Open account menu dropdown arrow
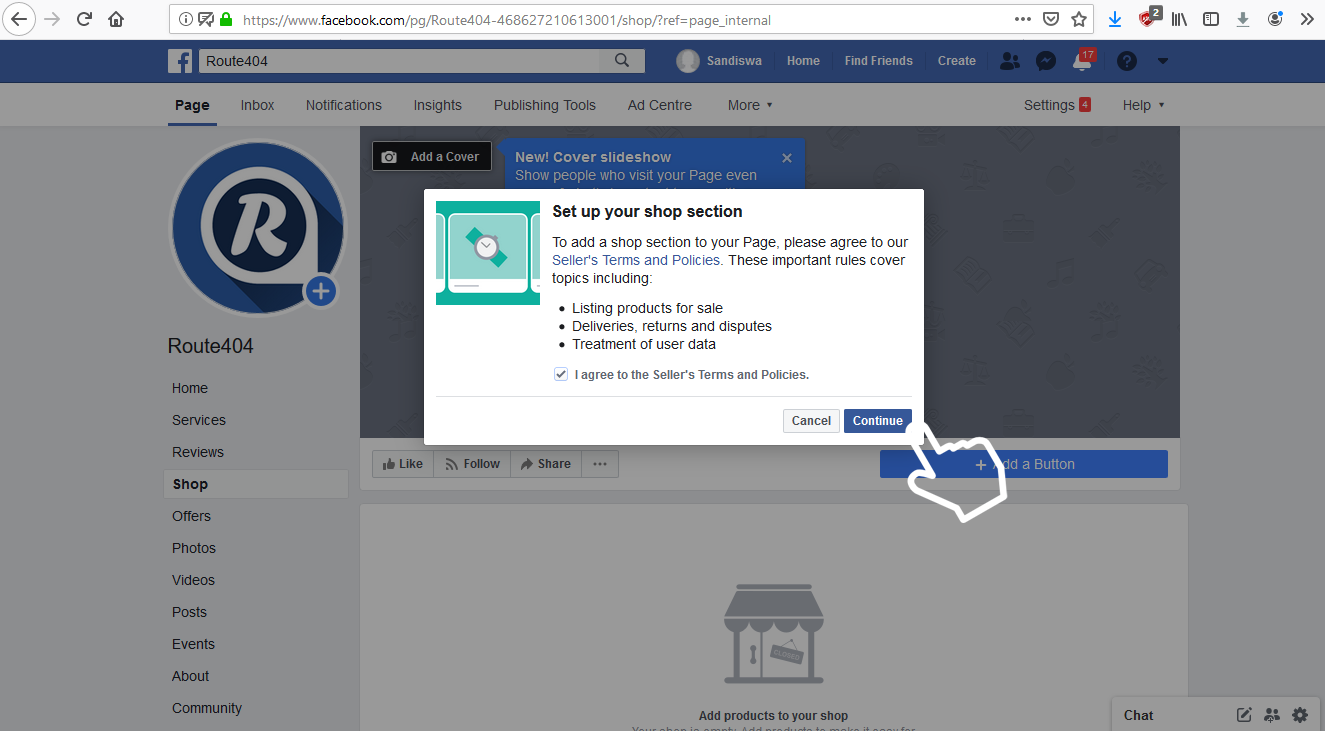Image resolution: width=1325 pixels, height=731 pixels. 1162,61
